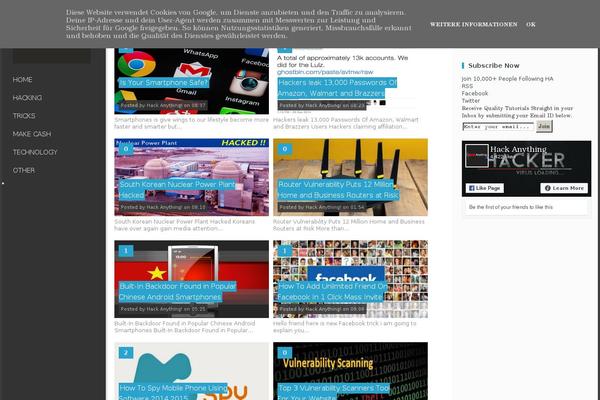Click the Hack Anything page avatar
Screen dimensions: 600x400
click(476, 155)
